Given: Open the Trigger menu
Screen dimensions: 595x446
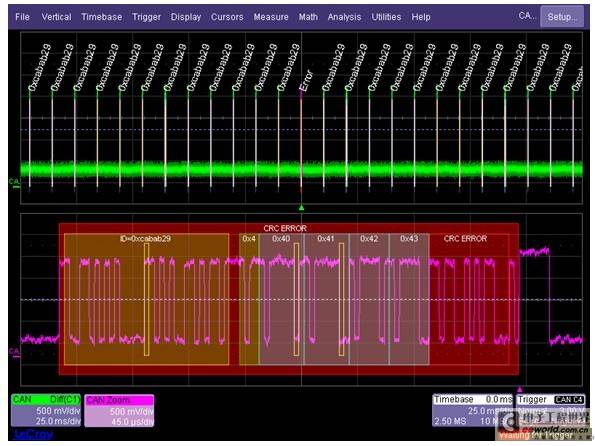Looking at the screenshot, I should [x=146, y=17].
